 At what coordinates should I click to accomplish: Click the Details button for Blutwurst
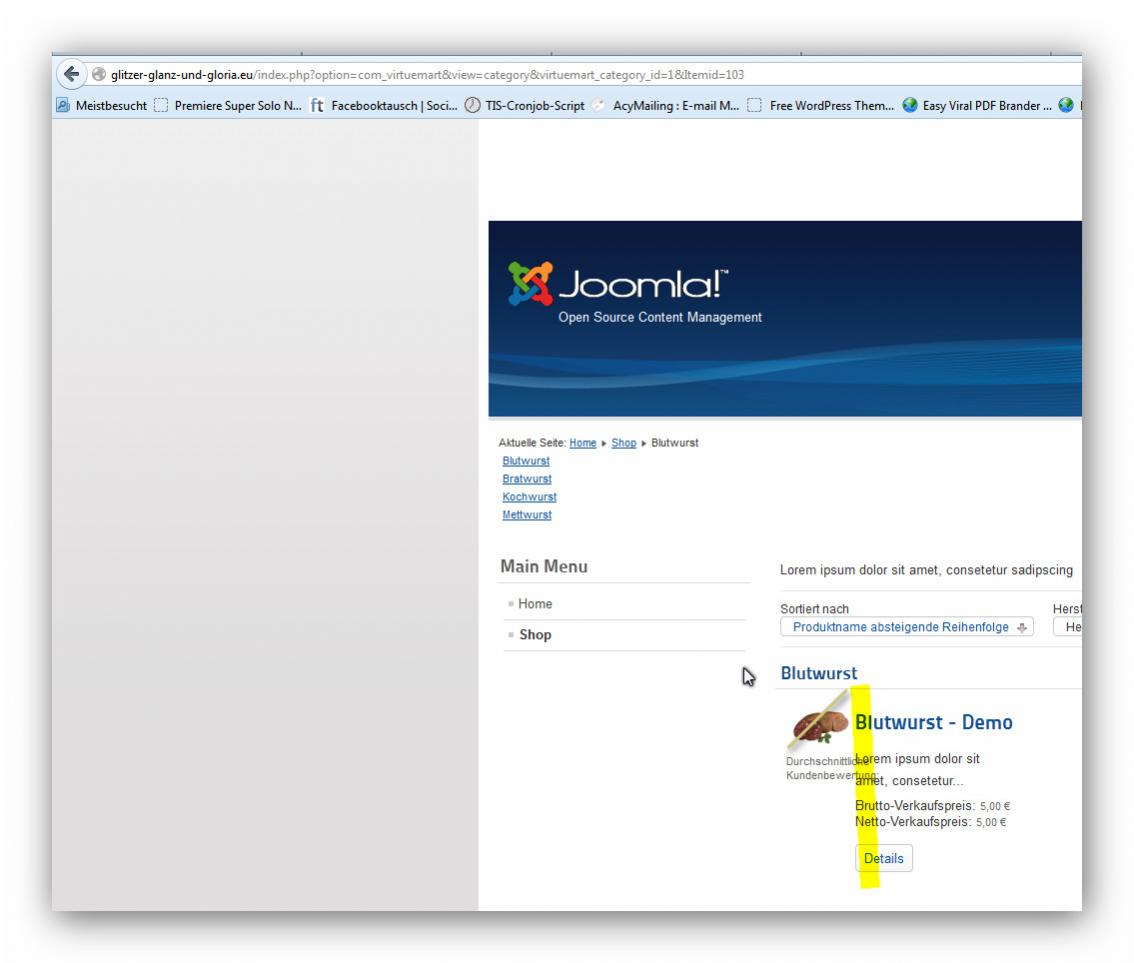pos(883,858)
